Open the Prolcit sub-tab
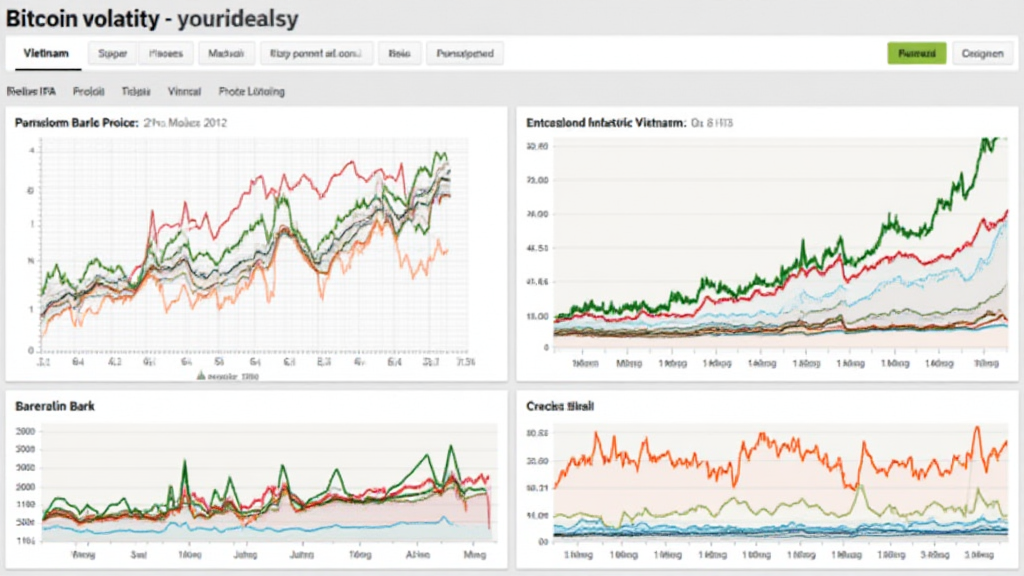Viewport: 1024px width, 576px height. click(89, 91)
